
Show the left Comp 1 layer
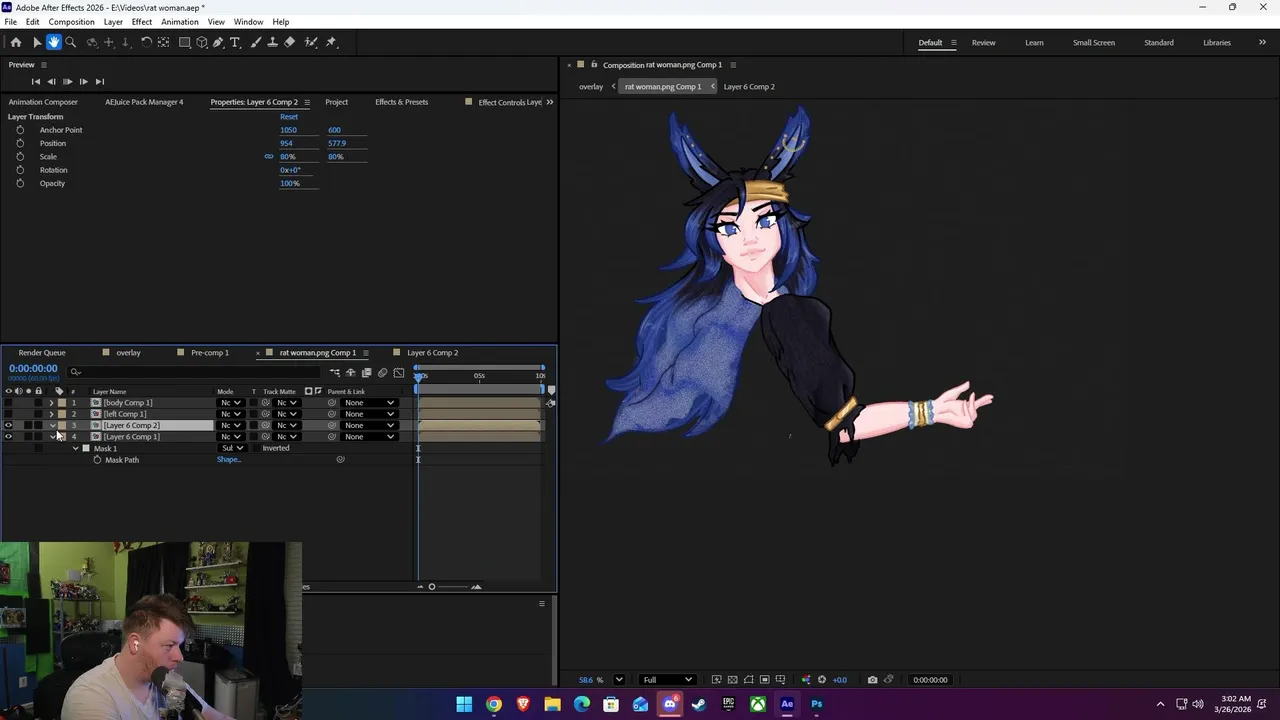[9, 414]
